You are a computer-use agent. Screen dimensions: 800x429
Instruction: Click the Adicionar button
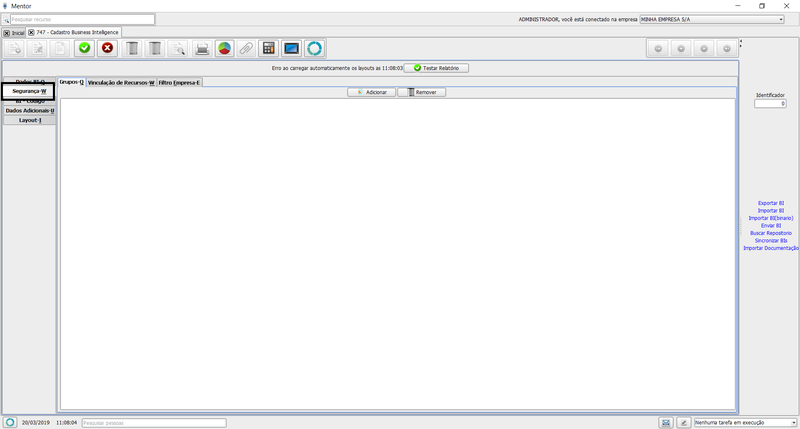click(371, 92)
